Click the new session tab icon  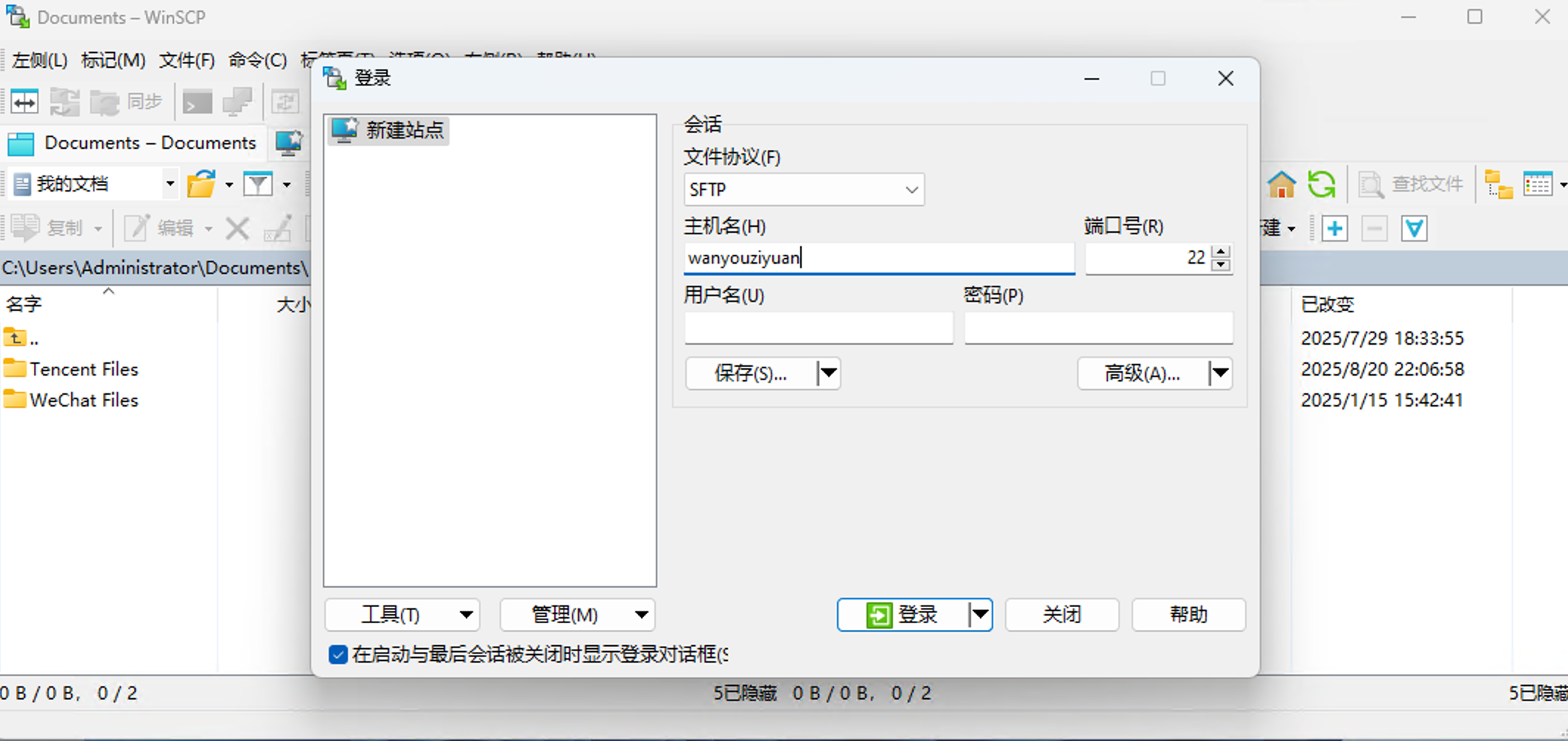pos(288,143)
